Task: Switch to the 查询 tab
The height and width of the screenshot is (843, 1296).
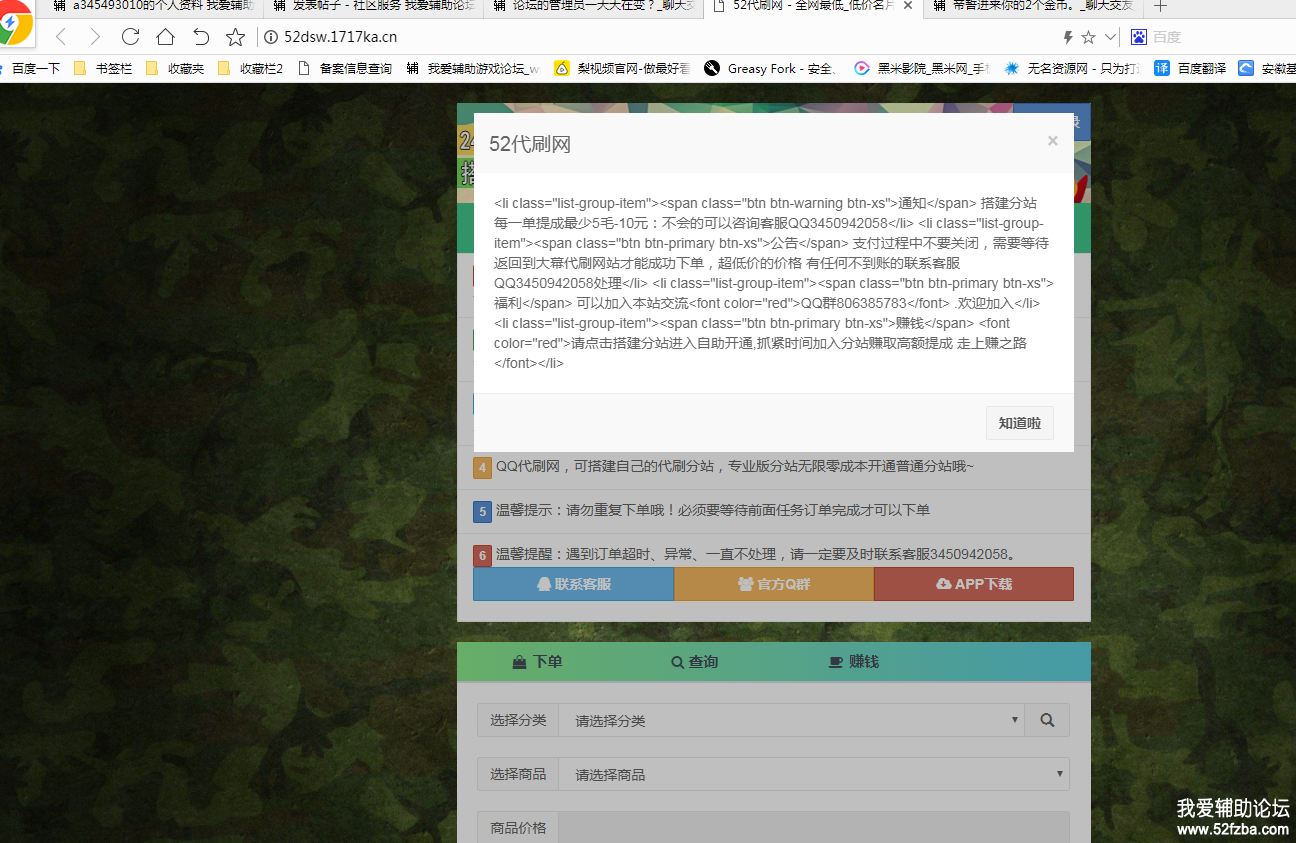Action: [694, 662]
